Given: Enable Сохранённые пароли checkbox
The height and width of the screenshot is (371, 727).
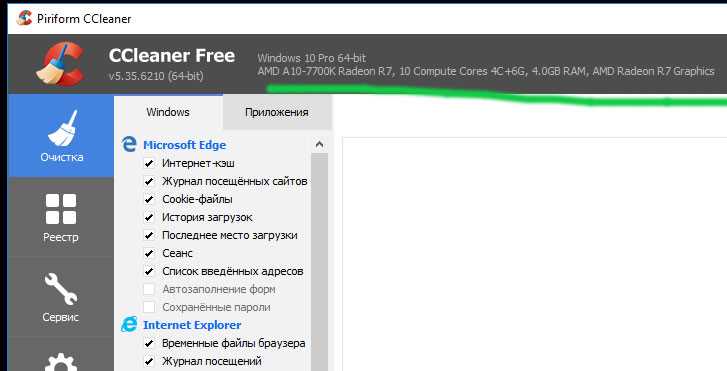Looking at the screenshot, I should [x=149, y=307].
